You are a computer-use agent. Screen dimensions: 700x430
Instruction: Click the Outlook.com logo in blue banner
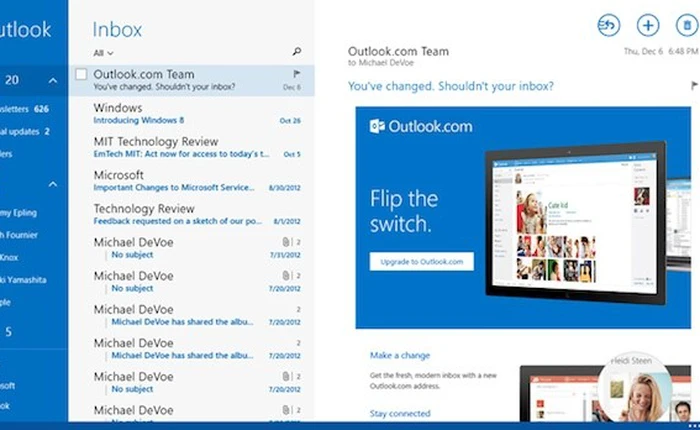coord(421,126)
